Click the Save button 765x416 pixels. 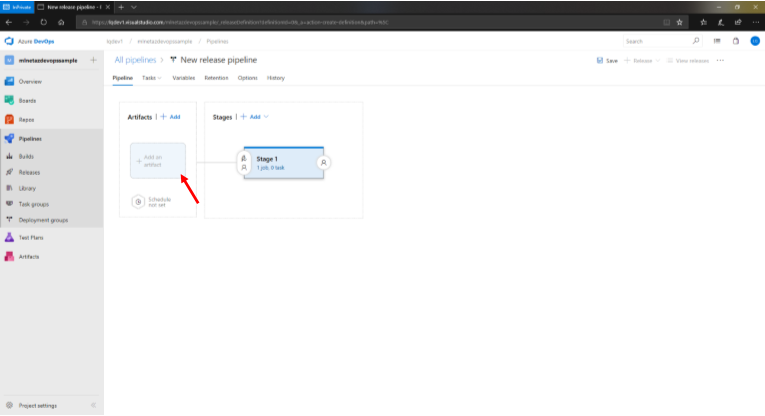[x=607, y=61]
